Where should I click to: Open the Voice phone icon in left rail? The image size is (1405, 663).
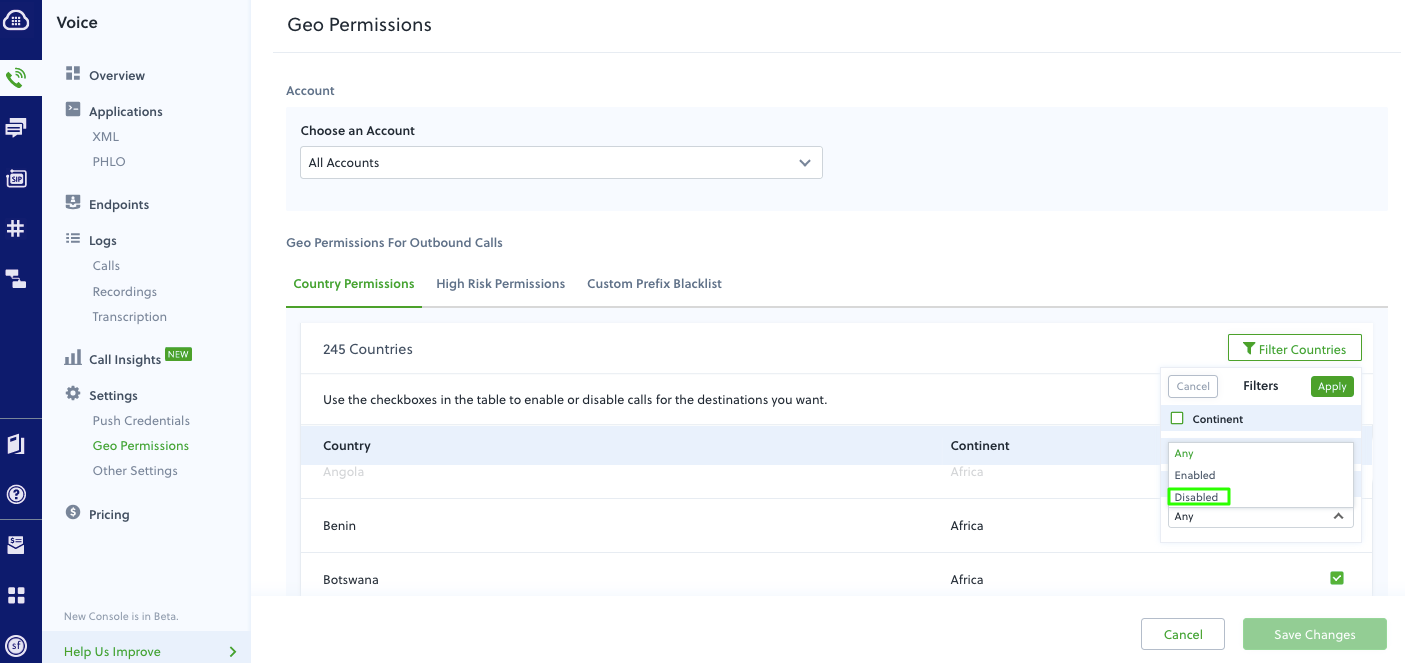[16, 77]
